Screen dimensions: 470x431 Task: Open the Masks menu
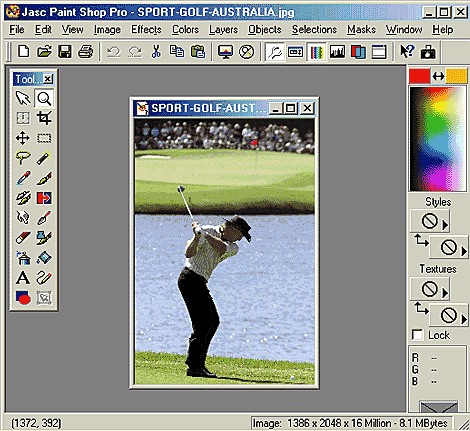(x=361, y=30)
